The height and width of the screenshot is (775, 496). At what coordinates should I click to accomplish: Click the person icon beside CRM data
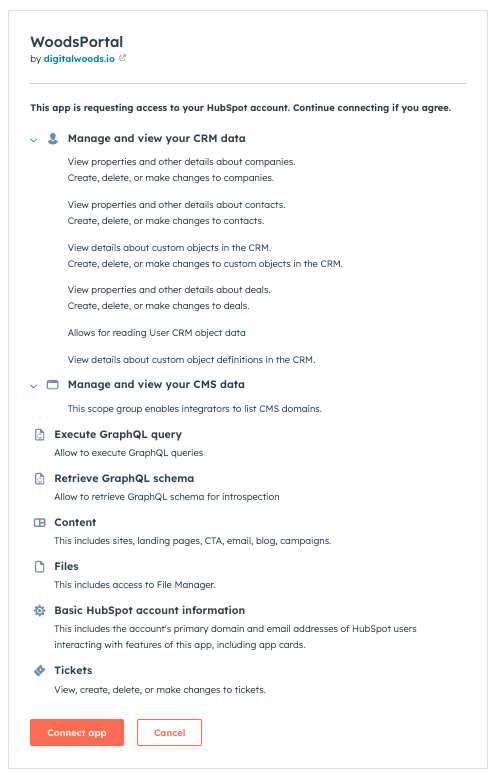(53, 138)
